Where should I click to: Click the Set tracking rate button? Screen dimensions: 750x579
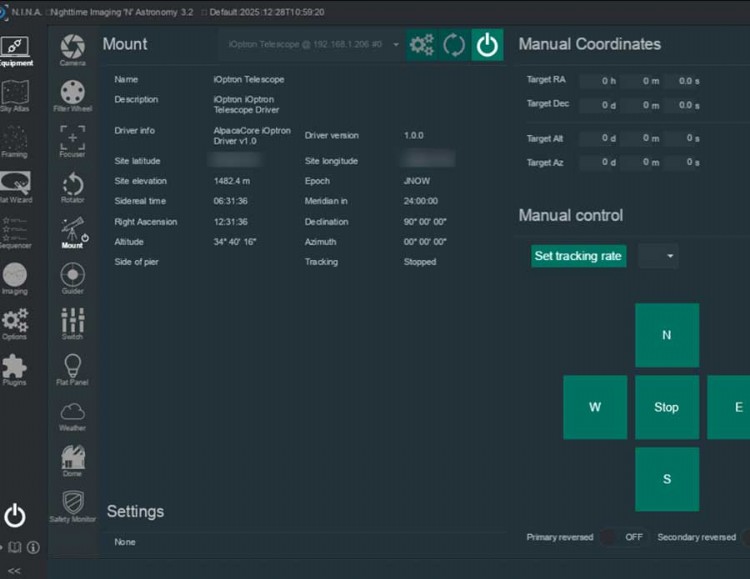tap(578, 256)
